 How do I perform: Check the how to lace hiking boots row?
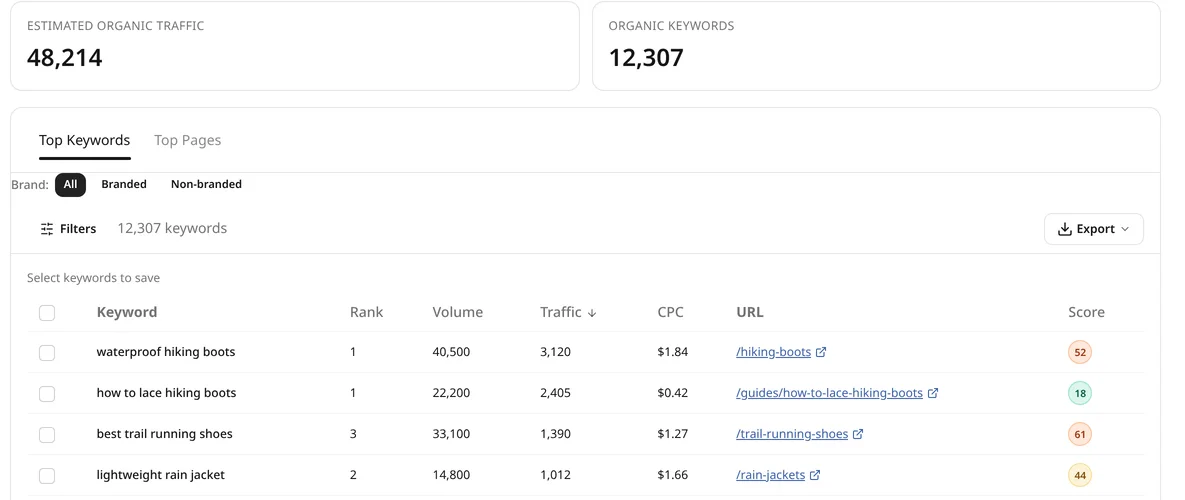pyautogui.click(x=47, y=394)
